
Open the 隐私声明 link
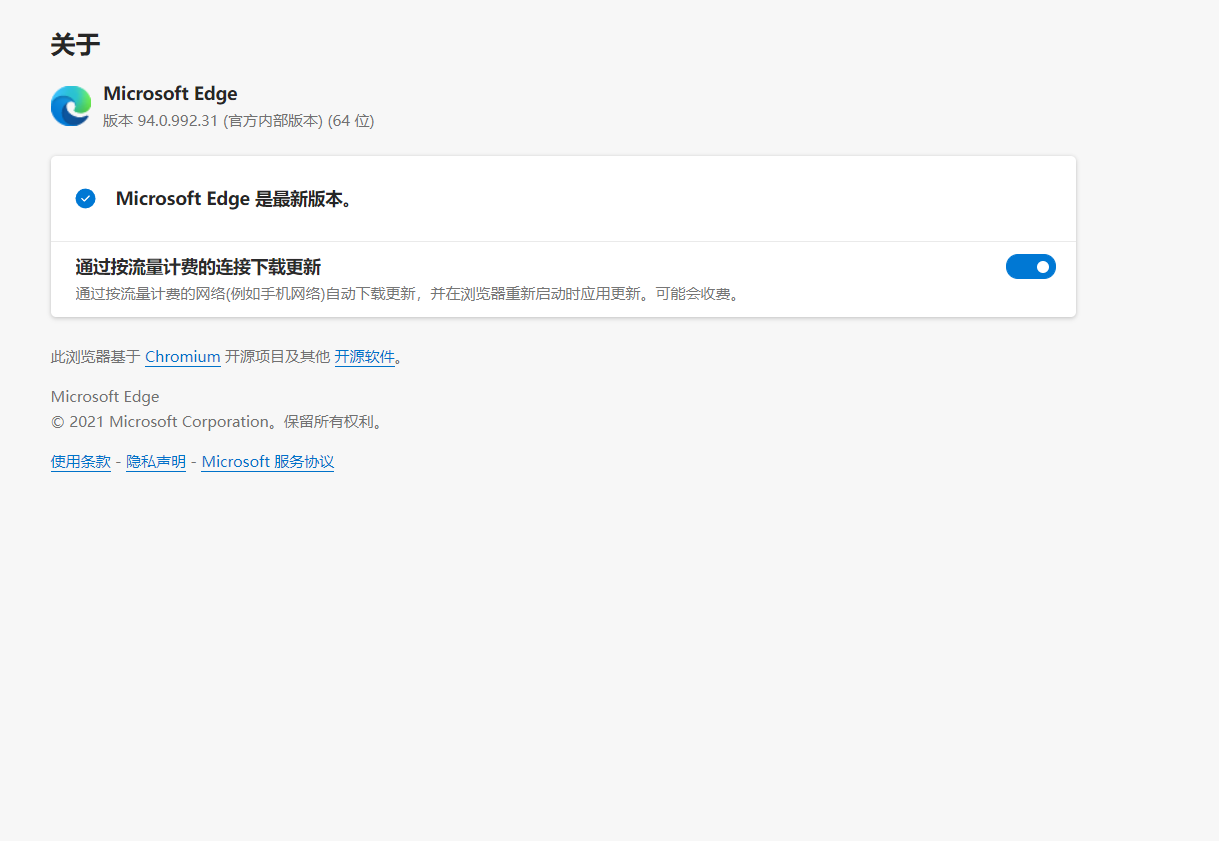(156, 462)
